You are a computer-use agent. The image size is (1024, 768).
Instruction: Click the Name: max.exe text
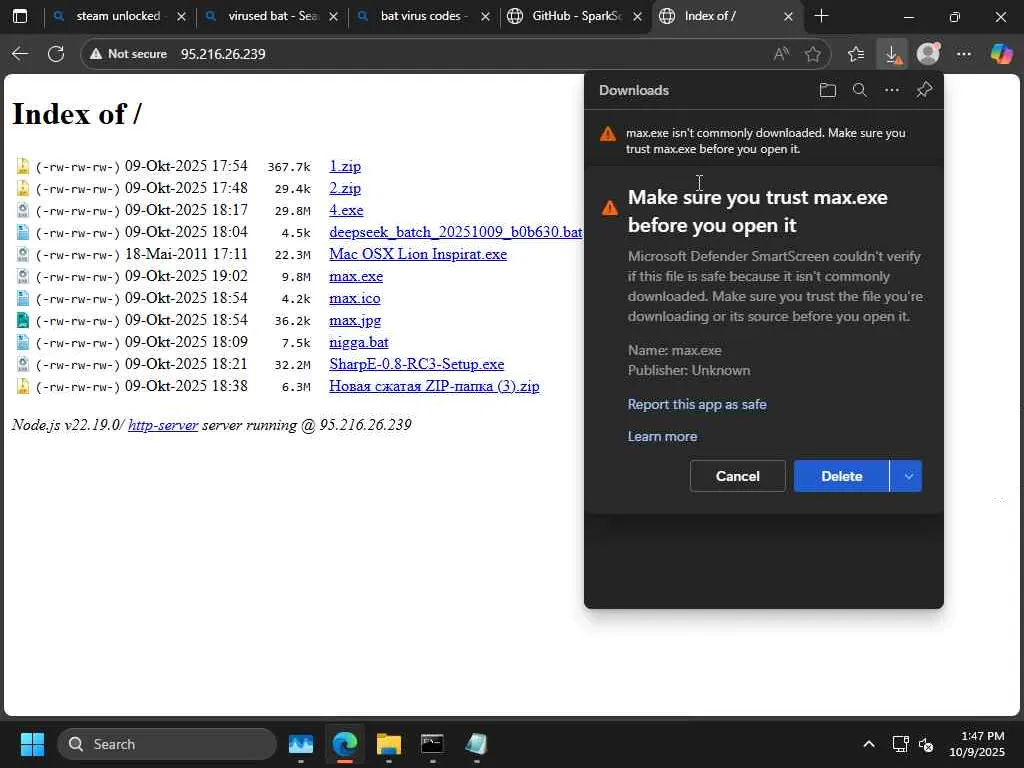coord(675,350)
